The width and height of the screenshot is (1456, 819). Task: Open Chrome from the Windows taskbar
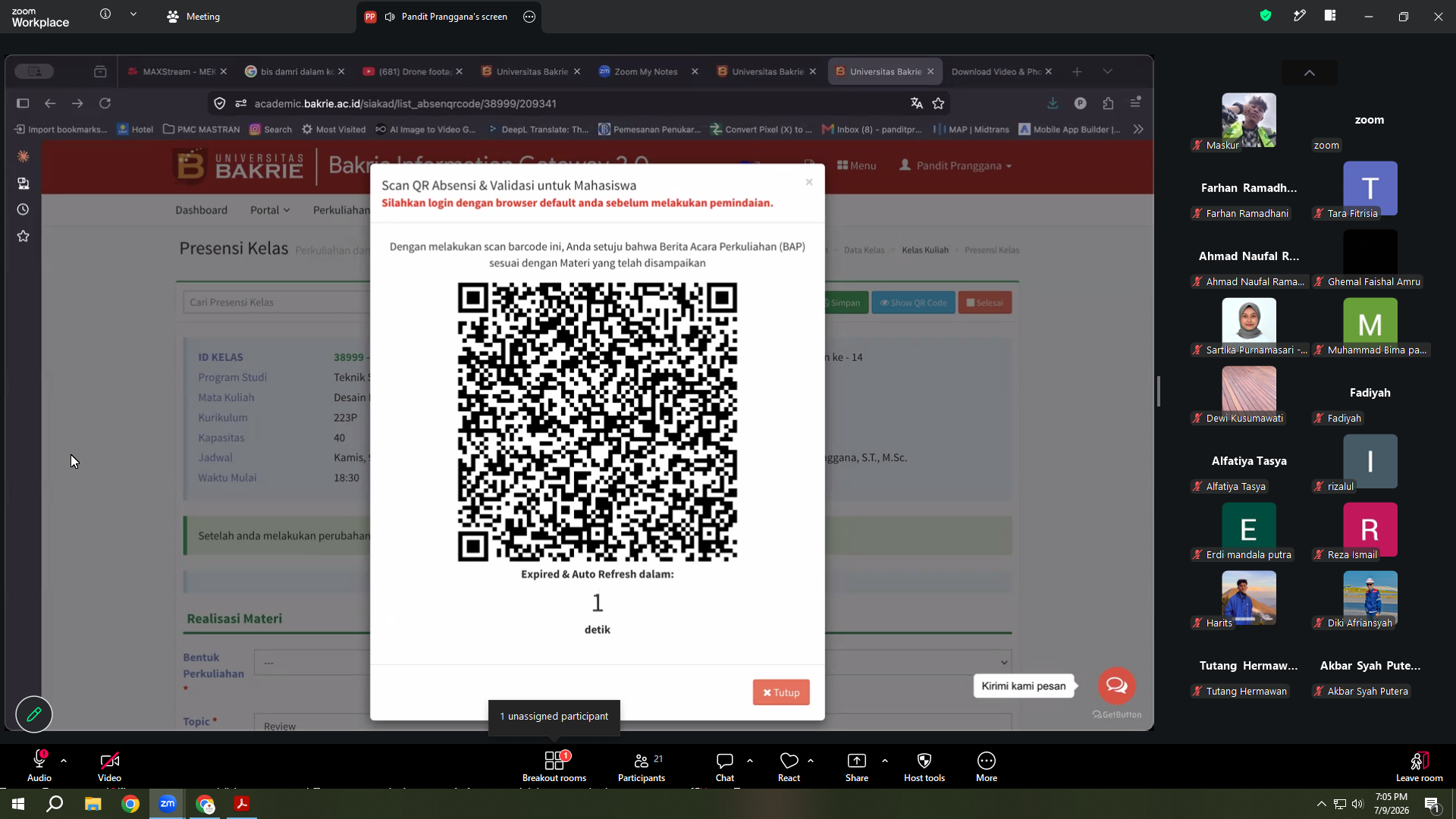click(130, 804)
